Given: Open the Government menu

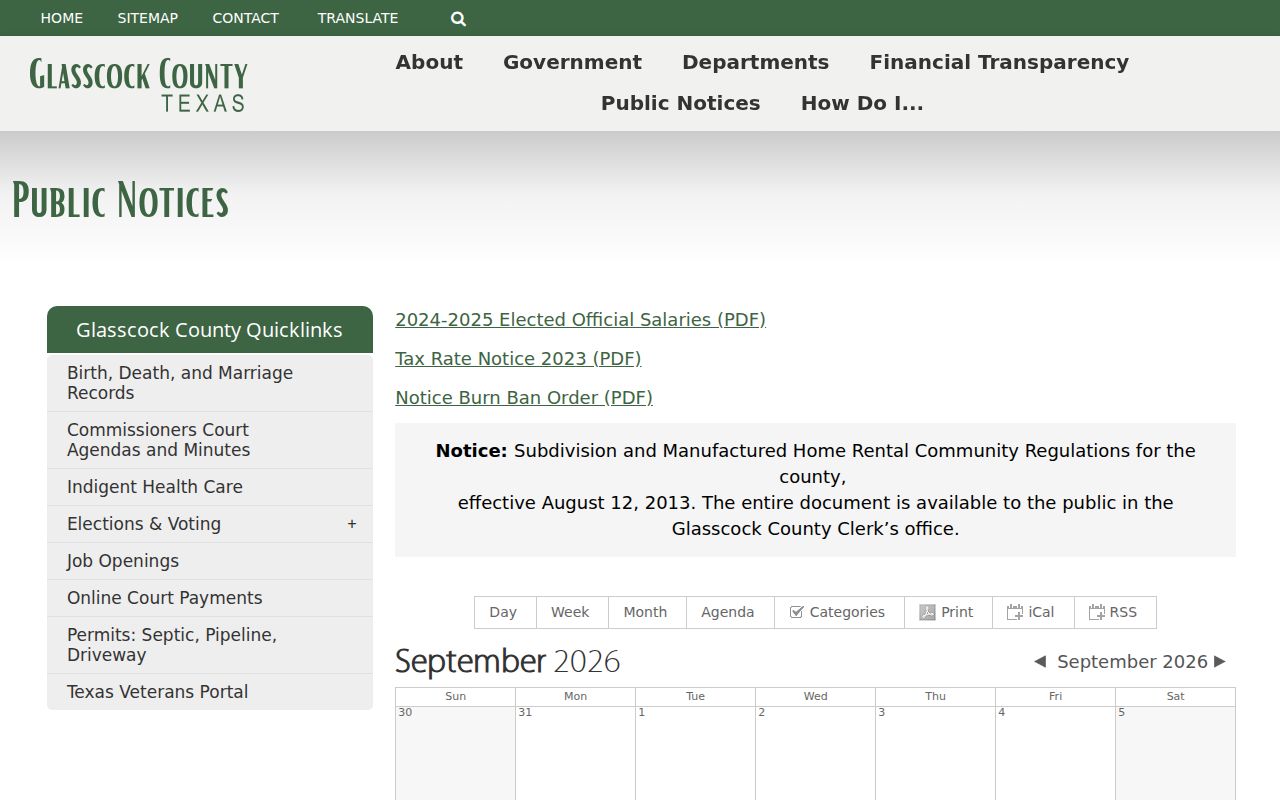Looking at the screenshot, I should tap(572, 62).
